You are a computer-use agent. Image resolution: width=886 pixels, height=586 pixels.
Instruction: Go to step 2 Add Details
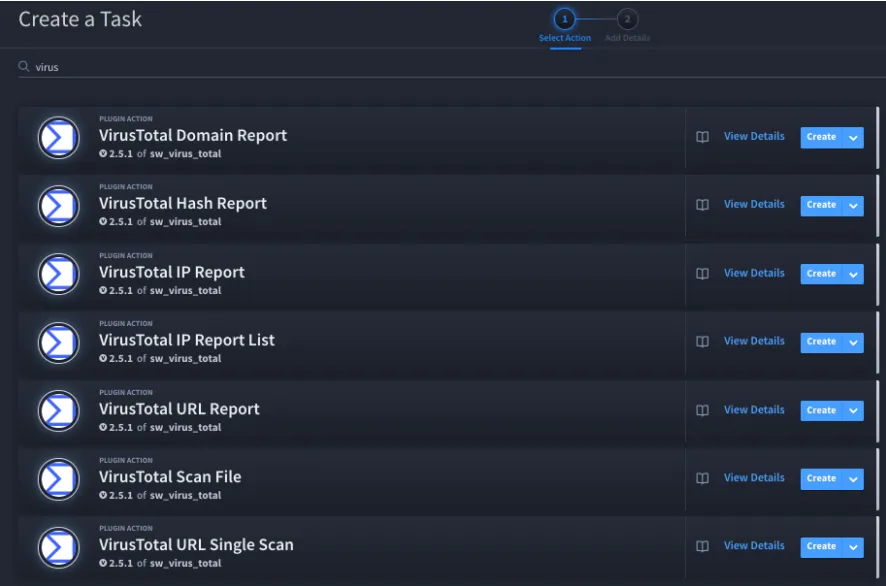(627, 26)
